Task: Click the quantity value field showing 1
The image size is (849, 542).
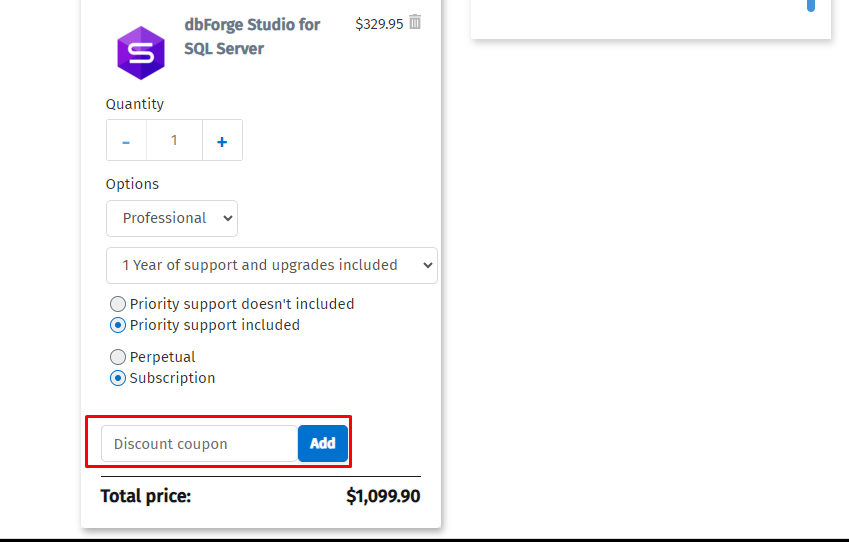Action: coord(174,141)
